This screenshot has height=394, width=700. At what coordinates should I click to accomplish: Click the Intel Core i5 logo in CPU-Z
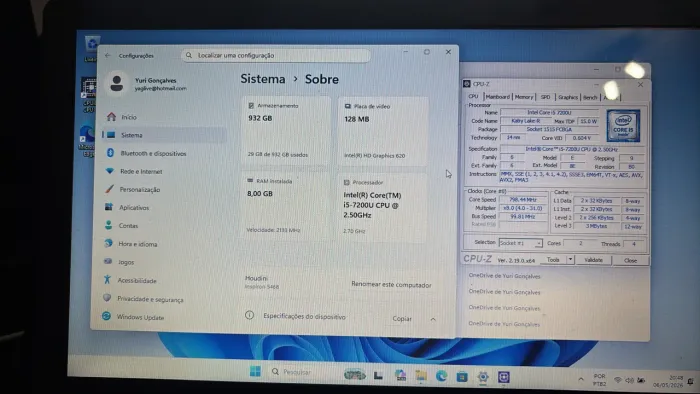pyautogui.click(x=623, y=125)
